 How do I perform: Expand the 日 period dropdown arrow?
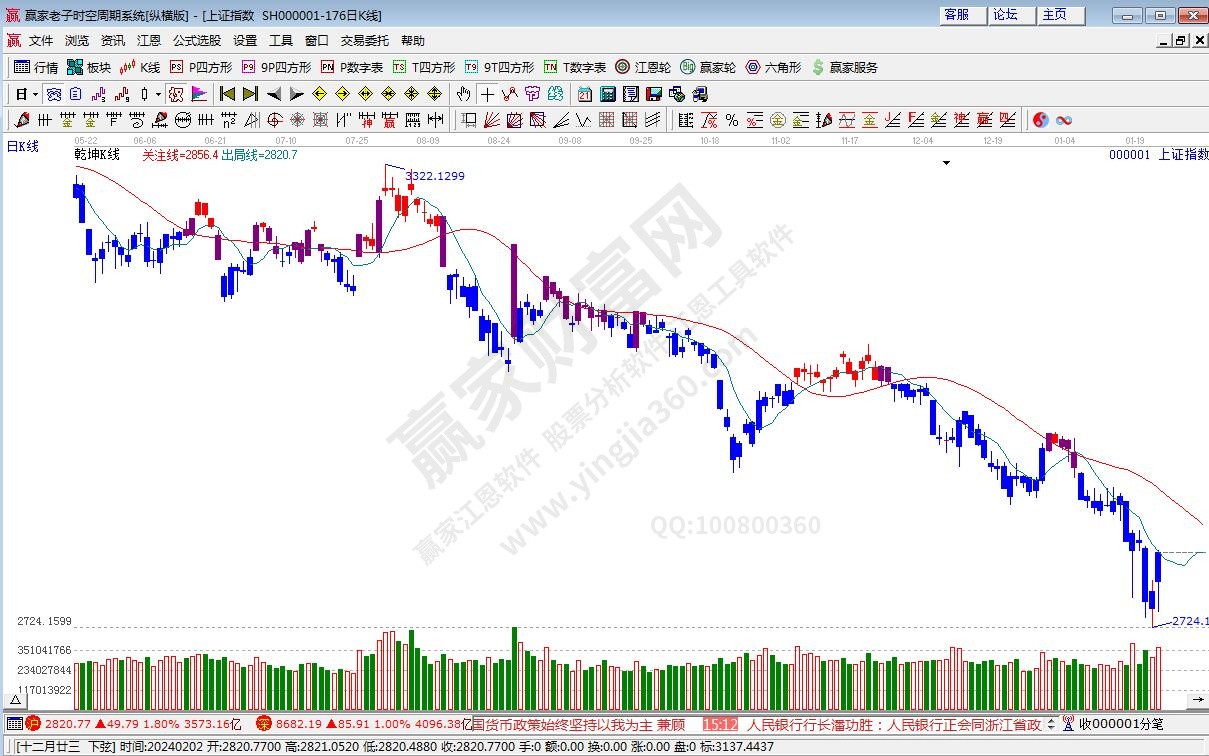pos(35,94)
